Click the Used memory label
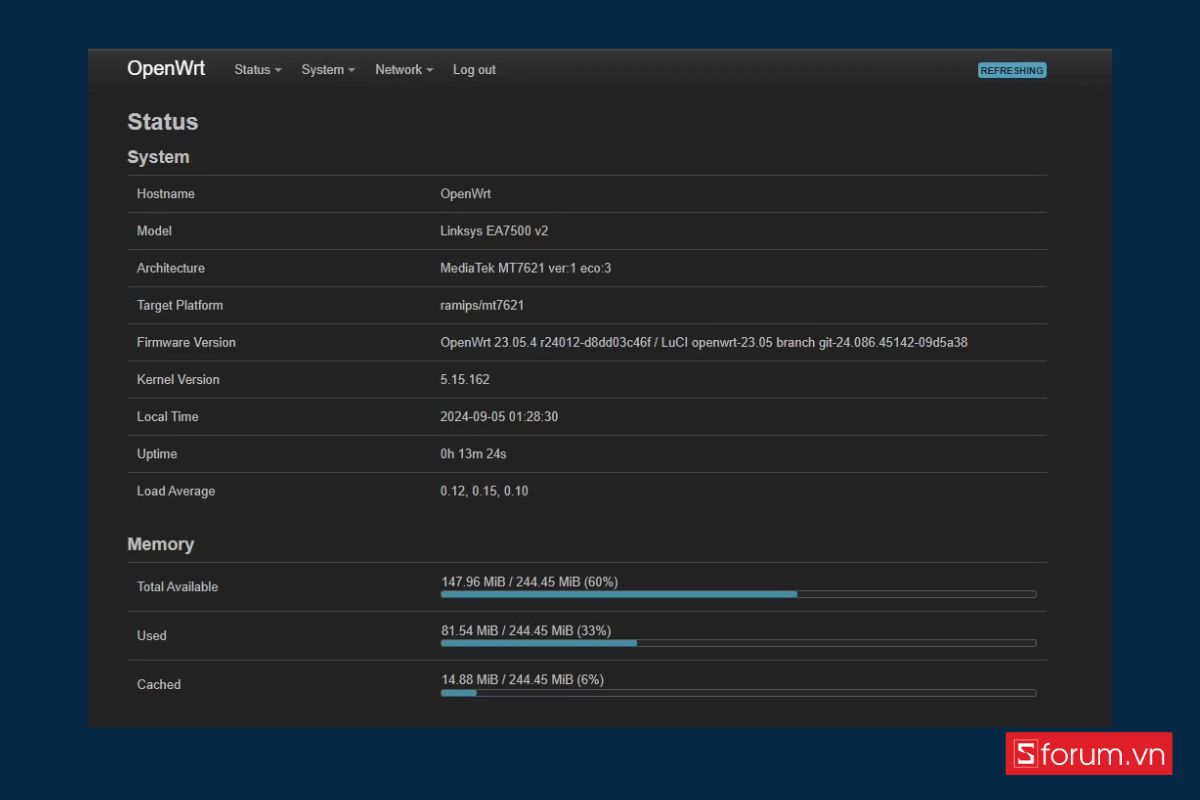The image size is (1200, 800). click(152, 636)
